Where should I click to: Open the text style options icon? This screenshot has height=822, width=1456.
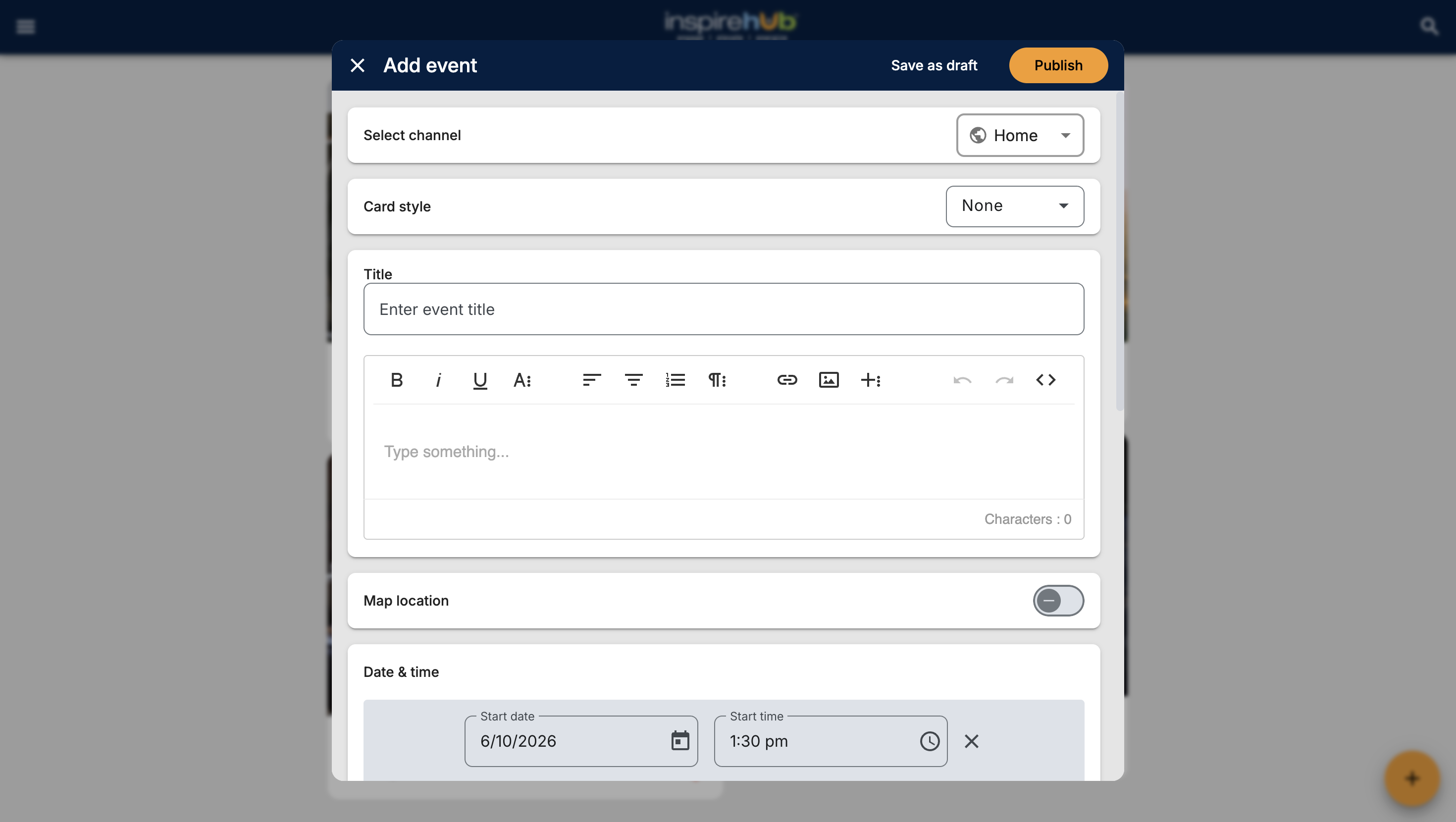[521, 380]
